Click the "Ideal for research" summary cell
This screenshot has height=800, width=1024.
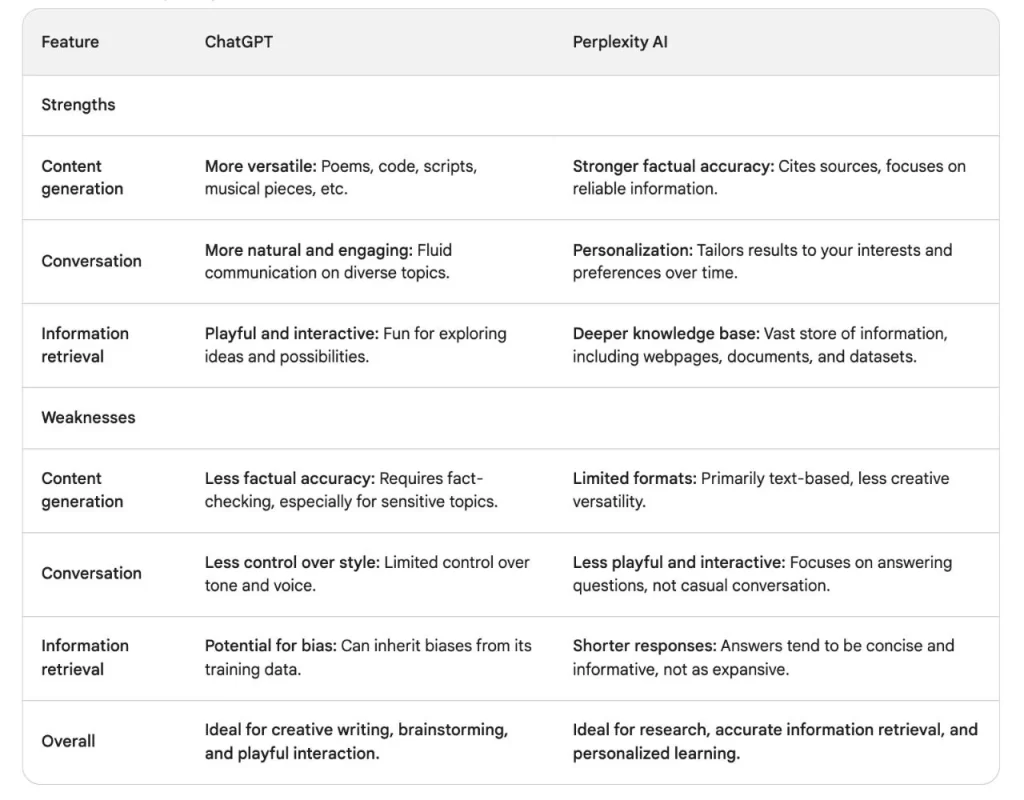click(774, 741)
